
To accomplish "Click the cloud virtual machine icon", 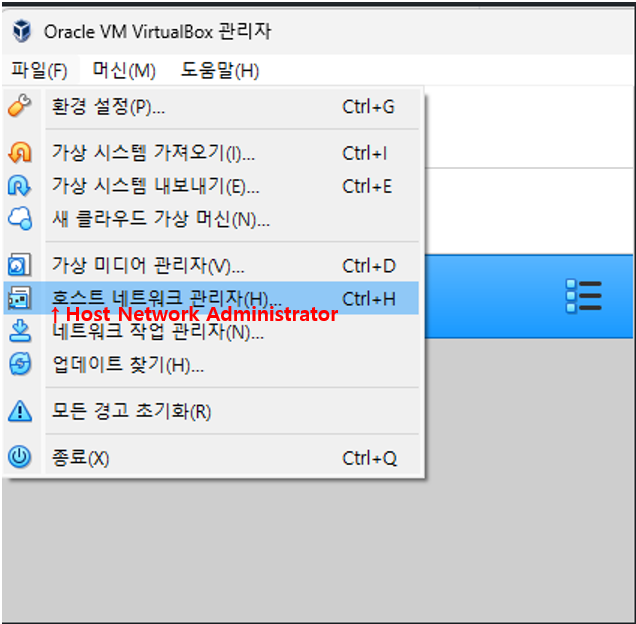I will tap(20, 218).
